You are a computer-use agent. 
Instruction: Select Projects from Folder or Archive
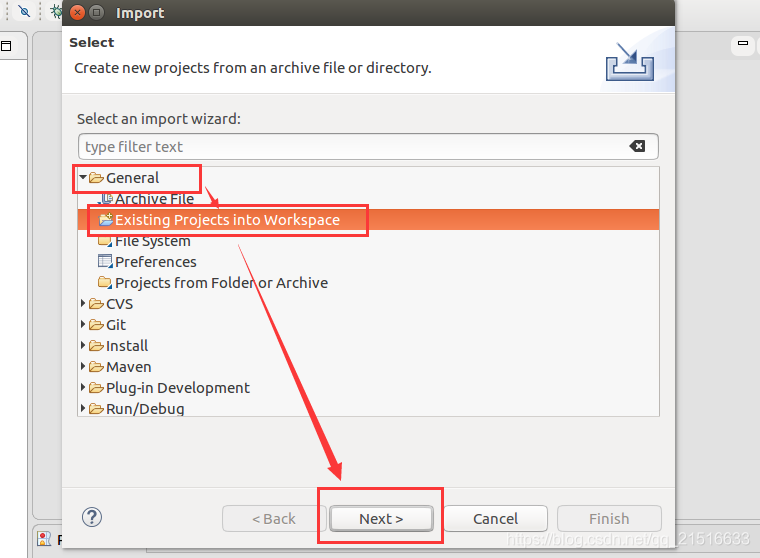[x=222, y=283]
